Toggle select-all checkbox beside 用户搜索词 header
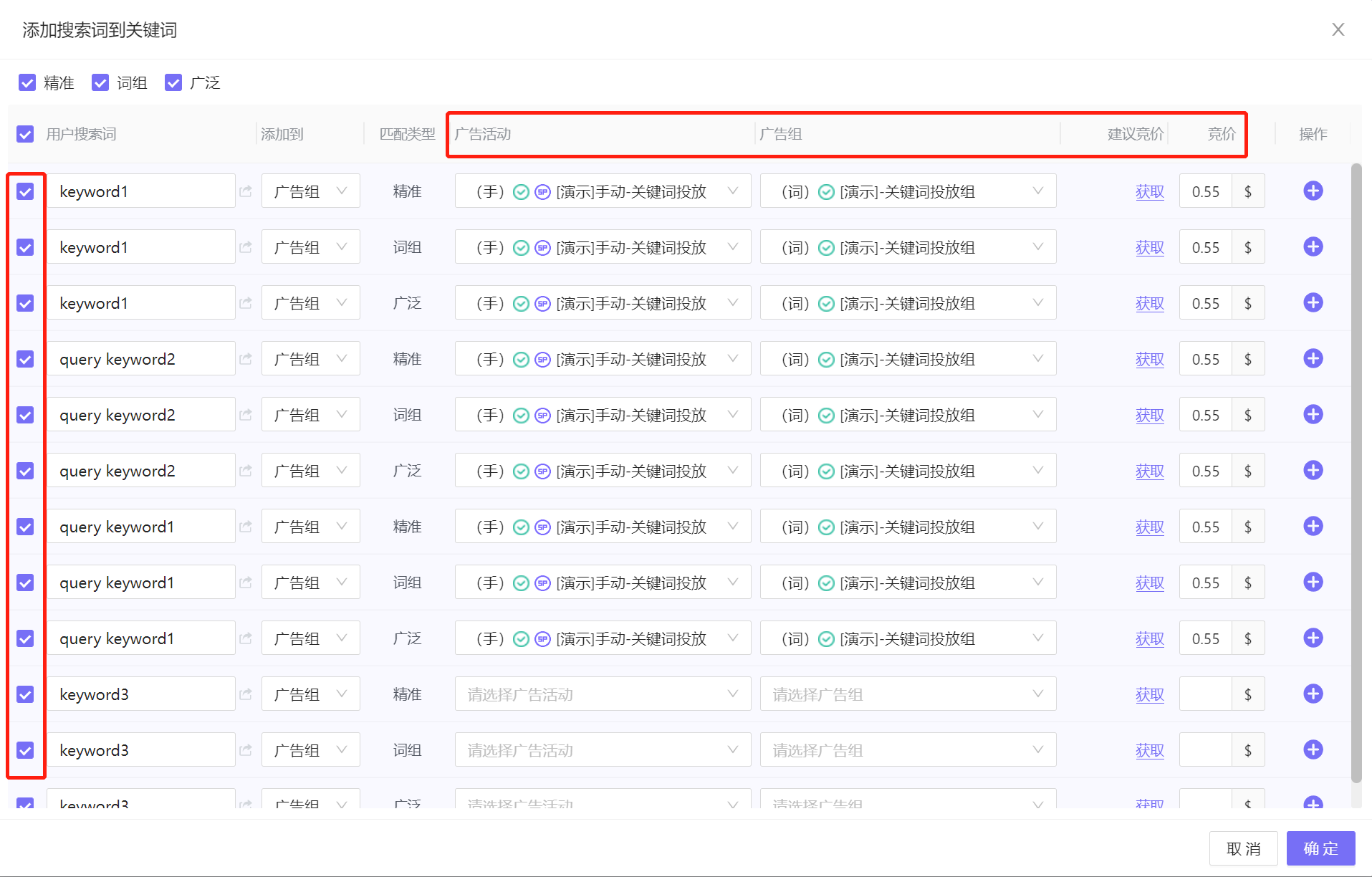This screenshot has height=877, width=1372. point(25,134)
